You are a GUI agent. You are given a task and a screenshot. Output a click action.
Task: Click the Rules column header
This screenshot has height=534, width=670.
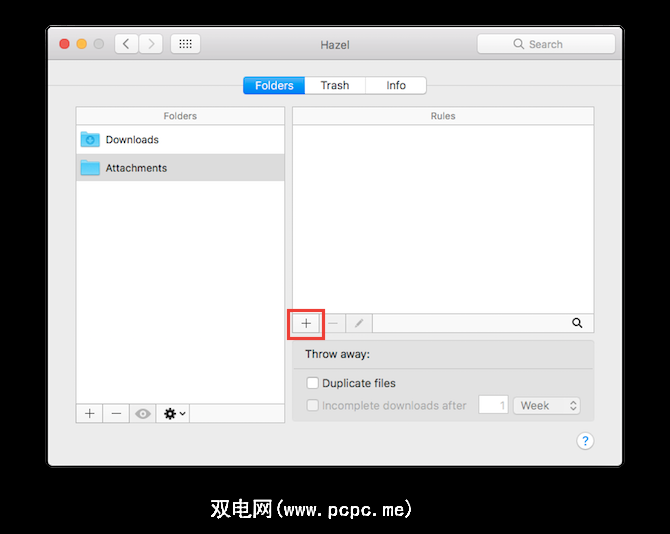[x=443, y=116]
